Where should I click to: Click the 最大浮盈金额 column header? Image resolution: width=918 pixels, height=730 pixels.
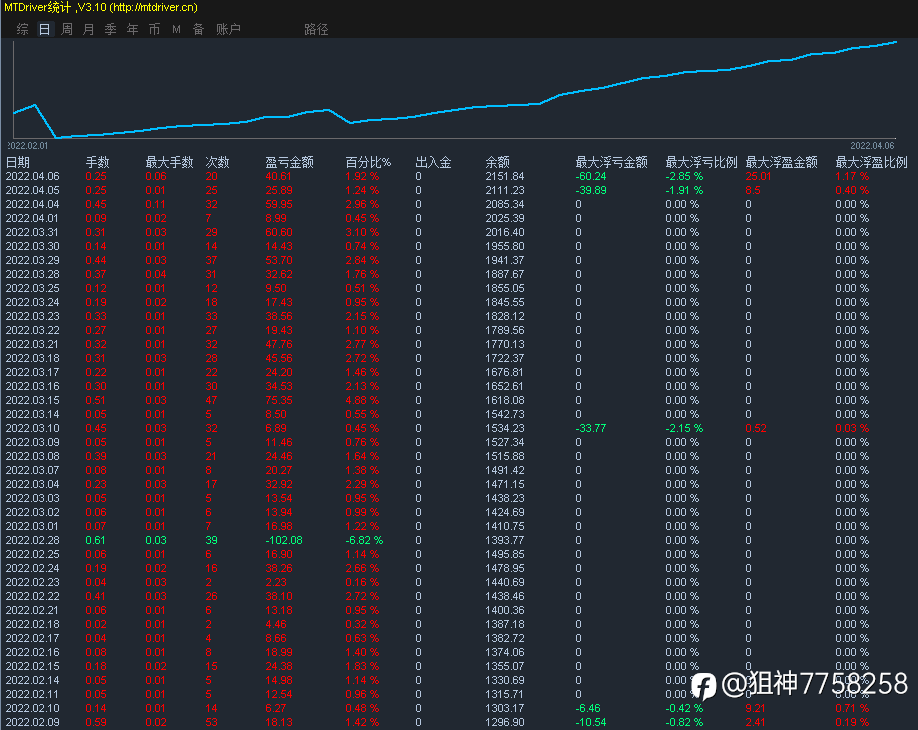(782, 162)
